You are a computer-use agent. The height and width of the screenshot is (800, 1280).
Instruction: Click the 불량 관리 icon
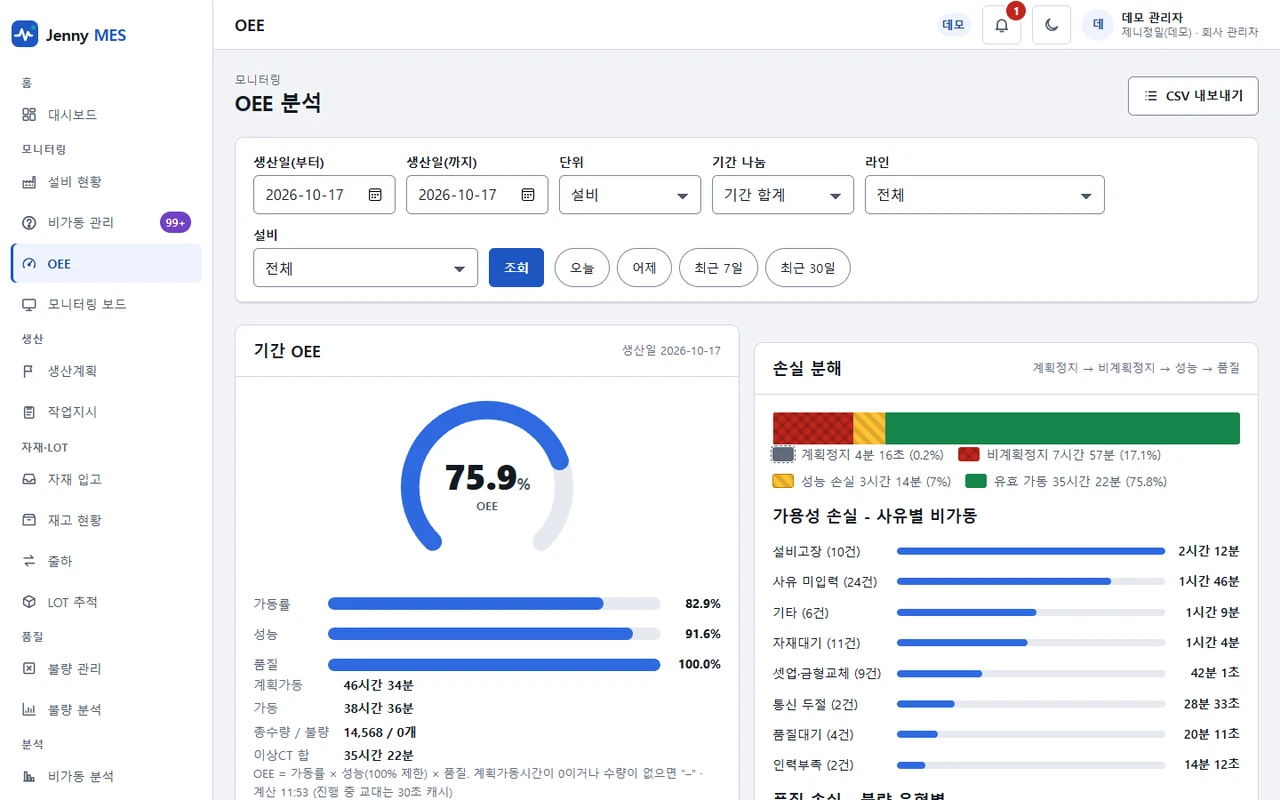(x=29, y=669)
